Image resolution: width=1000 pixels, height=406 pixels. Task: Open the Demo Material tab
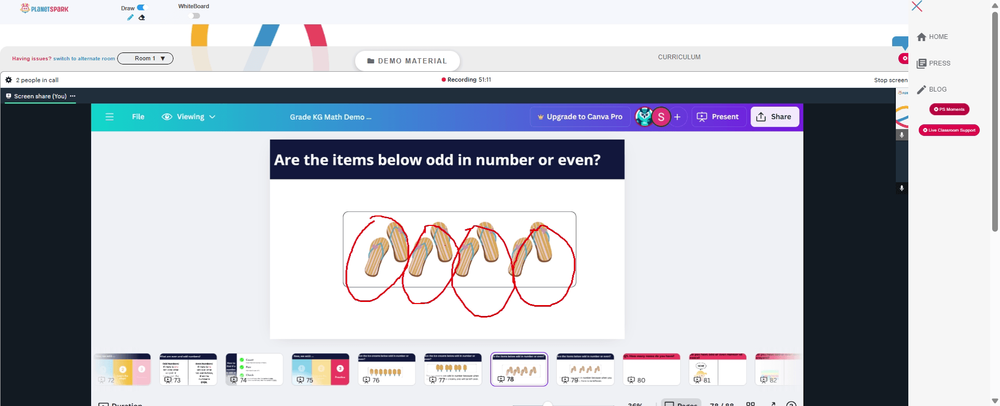(x=407, y=61)
